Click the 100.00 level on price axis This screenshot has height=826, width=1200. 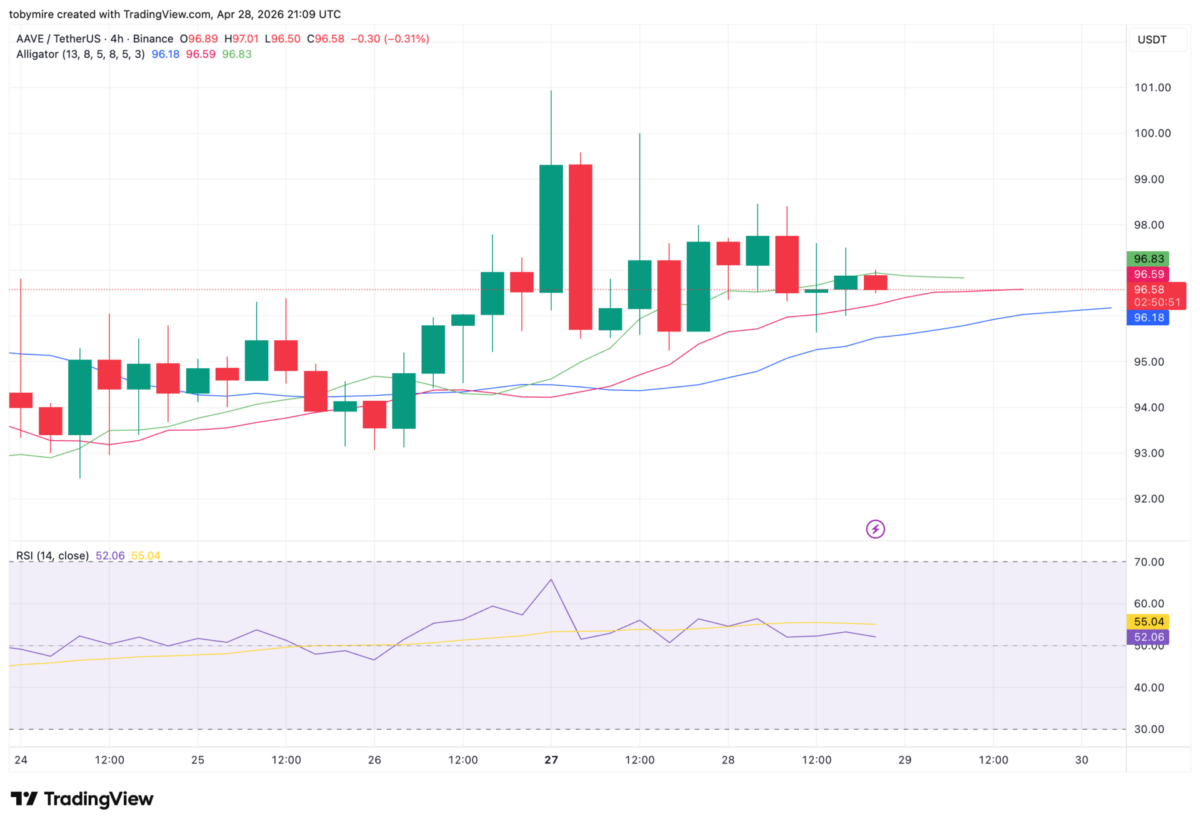(1153, 134)
